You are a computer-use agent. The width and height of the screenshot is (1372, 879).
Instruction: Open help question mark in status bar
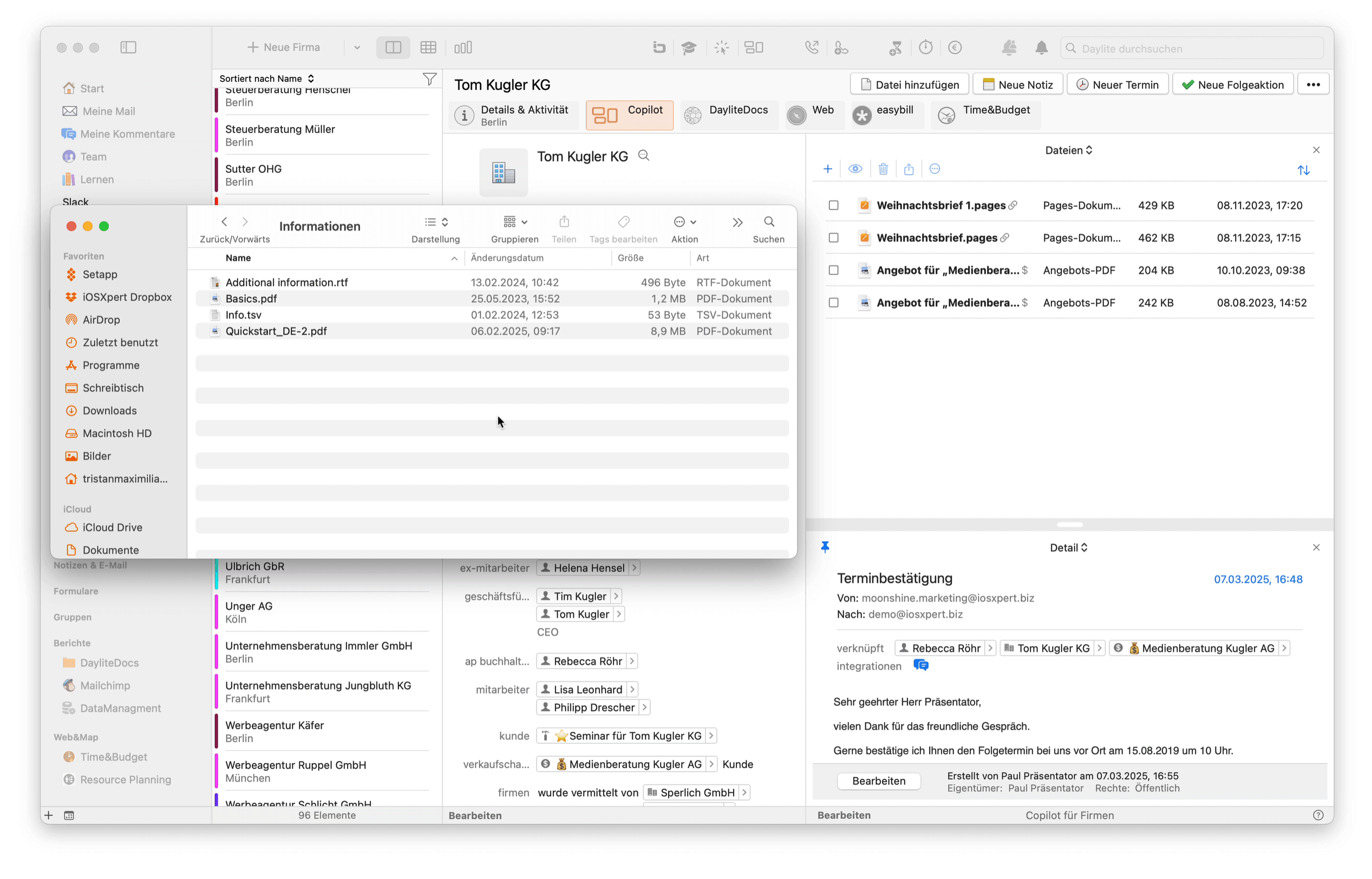(1318, 815)
